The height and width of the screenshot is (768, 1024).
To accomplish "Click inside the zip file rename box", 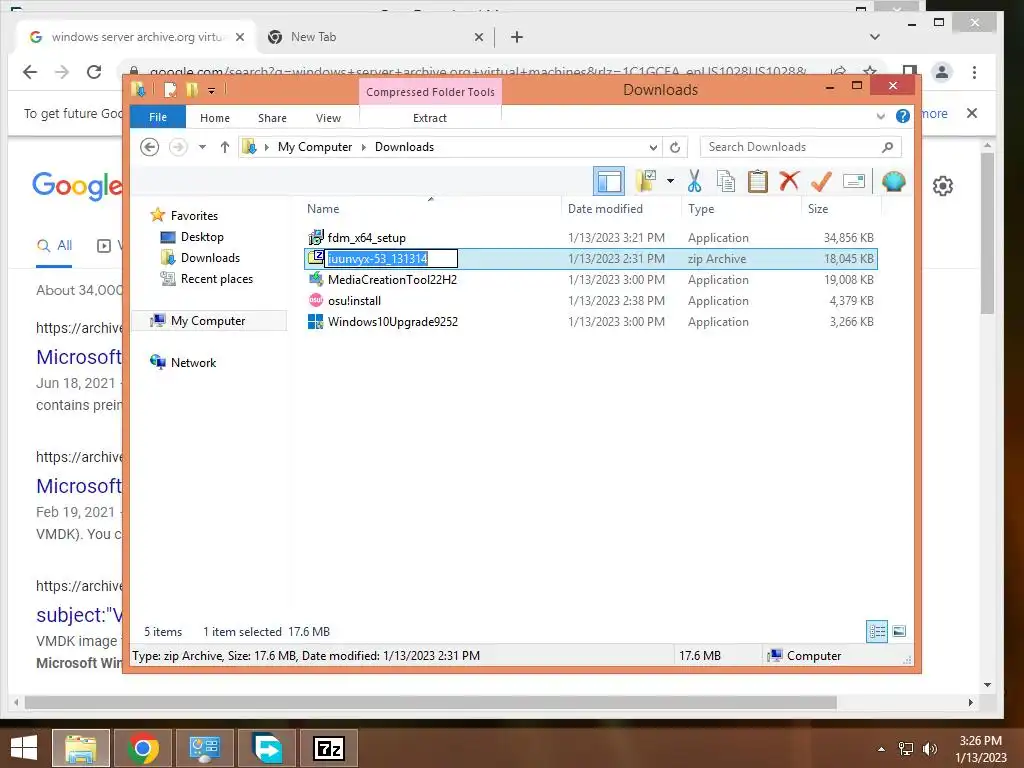I will [x=391, y=259].
